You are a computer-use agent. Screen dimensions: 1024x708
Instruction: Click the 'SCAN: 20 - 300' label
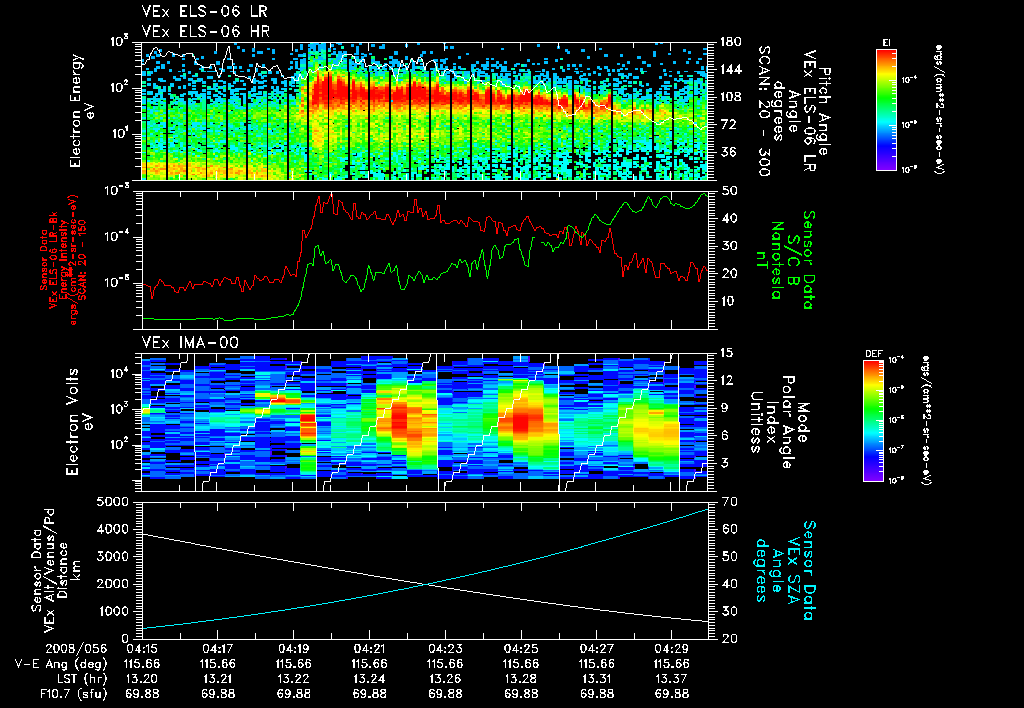(763, 111)
